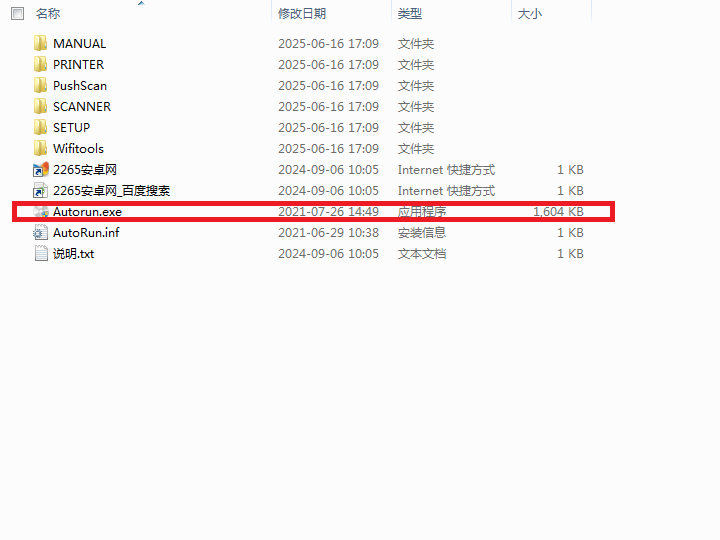
Task: Select the SCANNER folder icon
Action: pos(40,107)
